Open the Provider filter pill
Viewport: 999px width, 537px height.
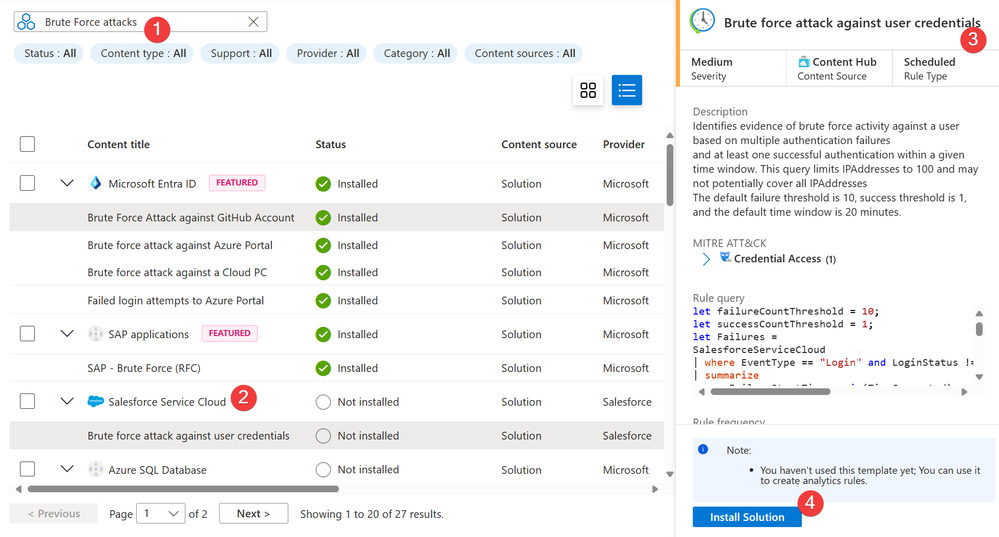point(327,54)
